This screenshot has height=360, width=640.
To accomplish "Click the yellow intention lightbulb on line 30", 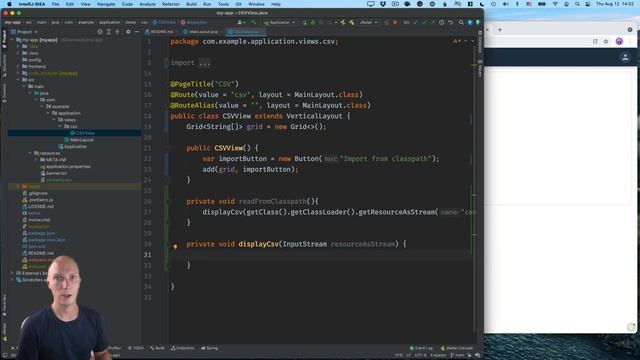I will coord(175,246).
